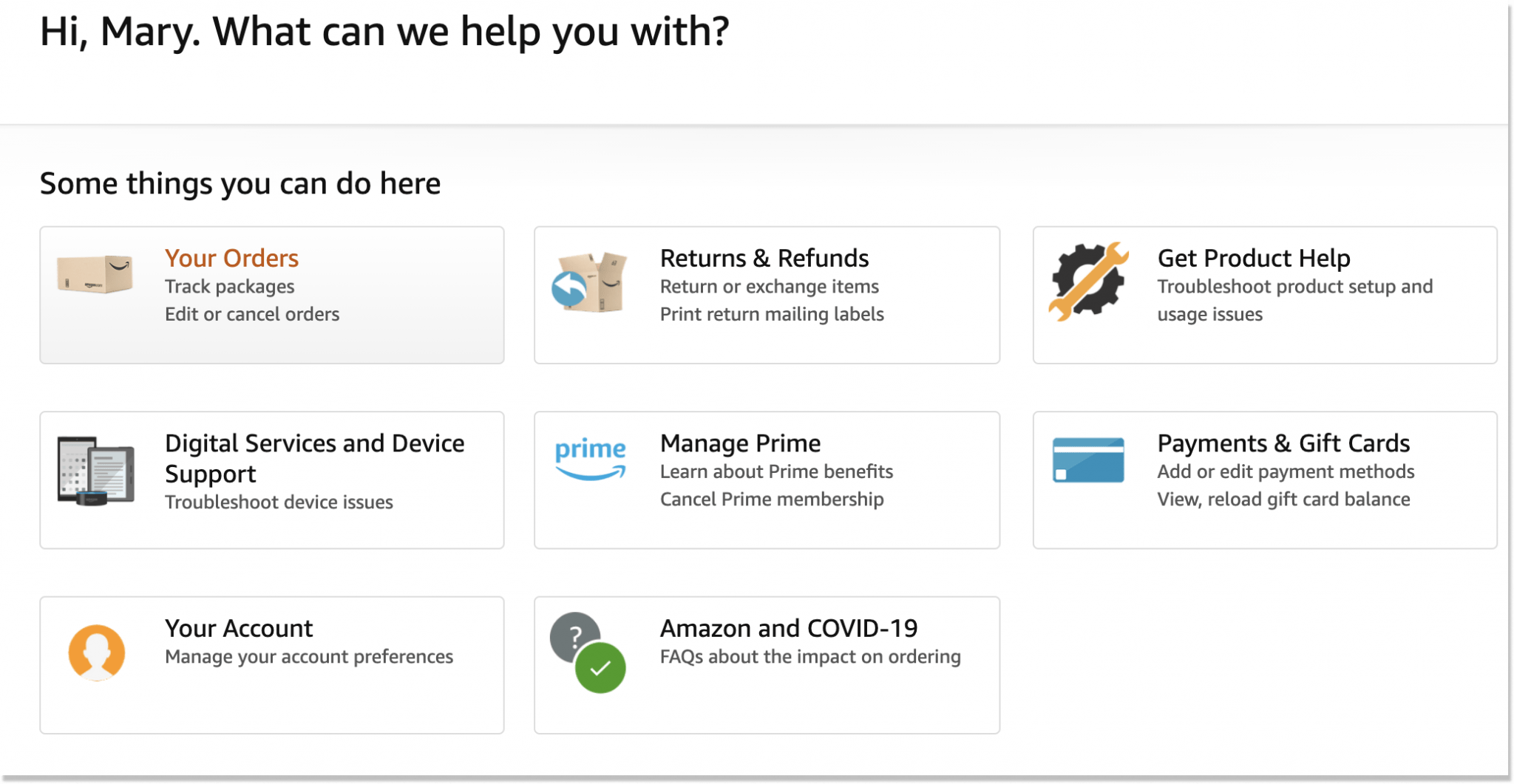The width and height of the screenshot is (1514, 784).
Task: Click the orange person Your Account icon
Action: pyautogui.click(x=97, y=652)
